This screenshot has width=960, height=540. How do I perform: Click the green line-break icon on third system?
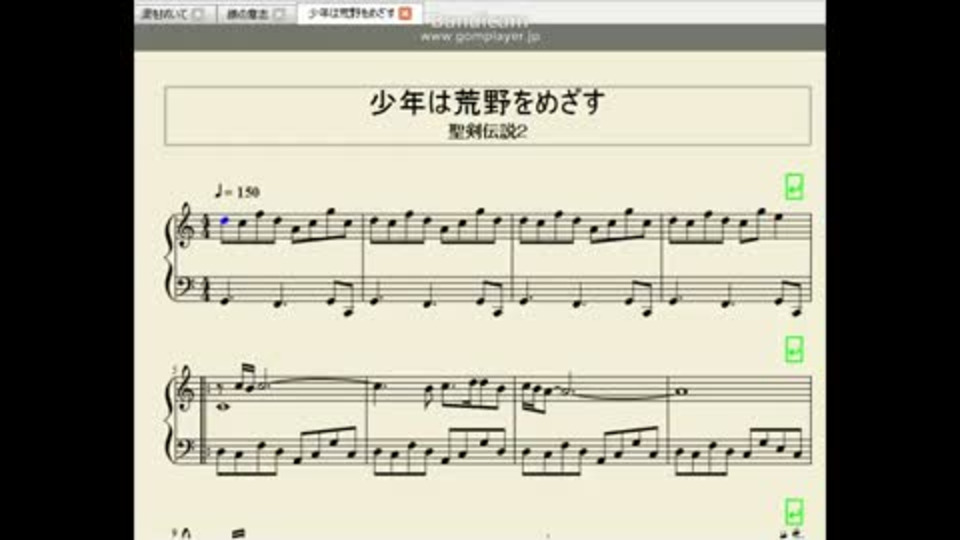(x=794, y=512)
